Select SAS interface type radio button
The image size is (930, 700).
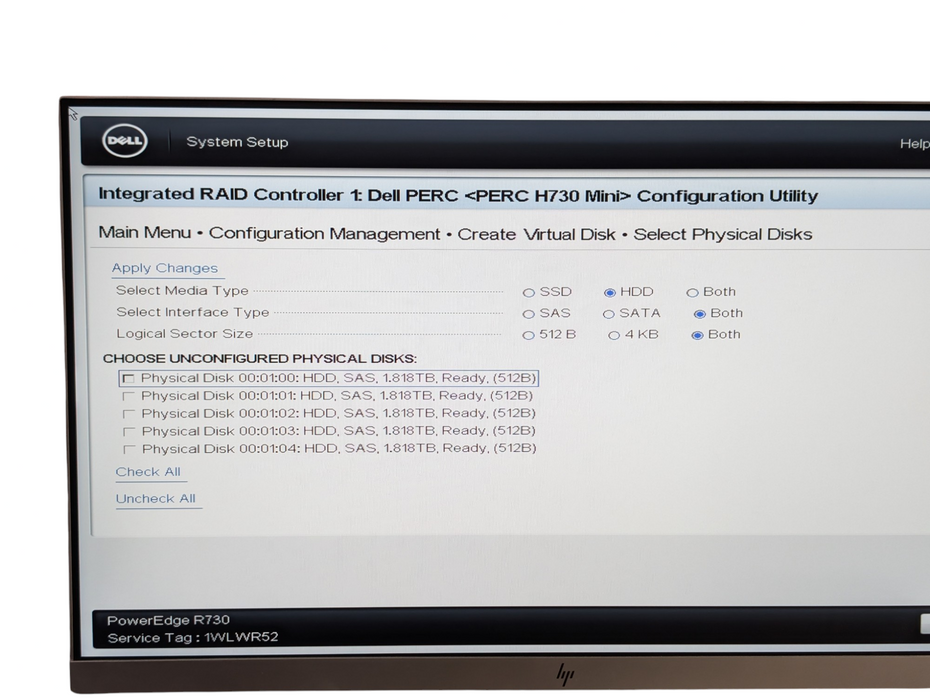click(528, 314)
